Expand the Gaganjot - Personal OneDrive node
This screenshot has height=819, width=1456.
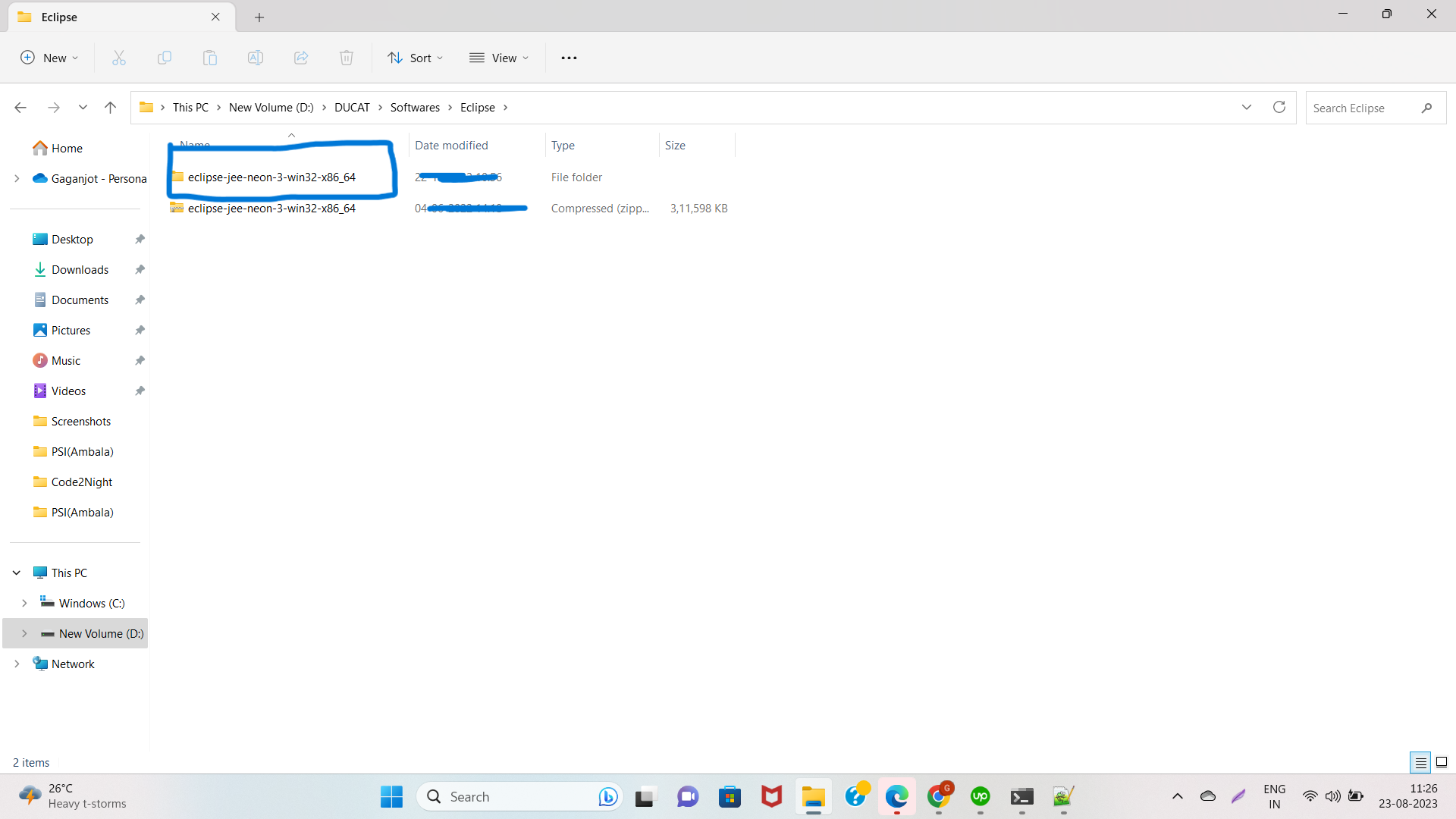pos(17,178)
